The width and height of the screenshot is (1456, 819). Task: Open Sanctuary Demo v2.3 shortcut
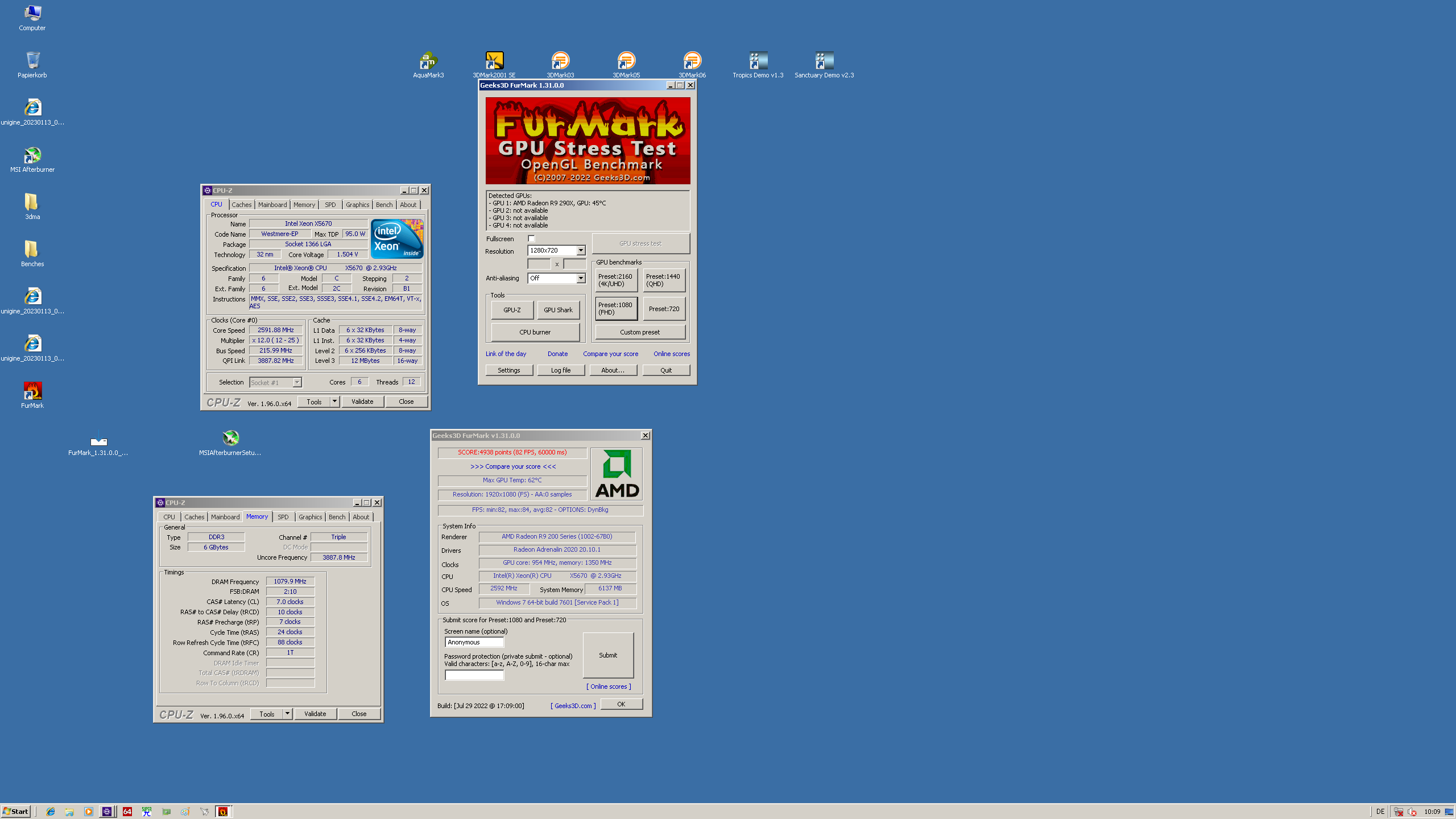pos(824,61)
